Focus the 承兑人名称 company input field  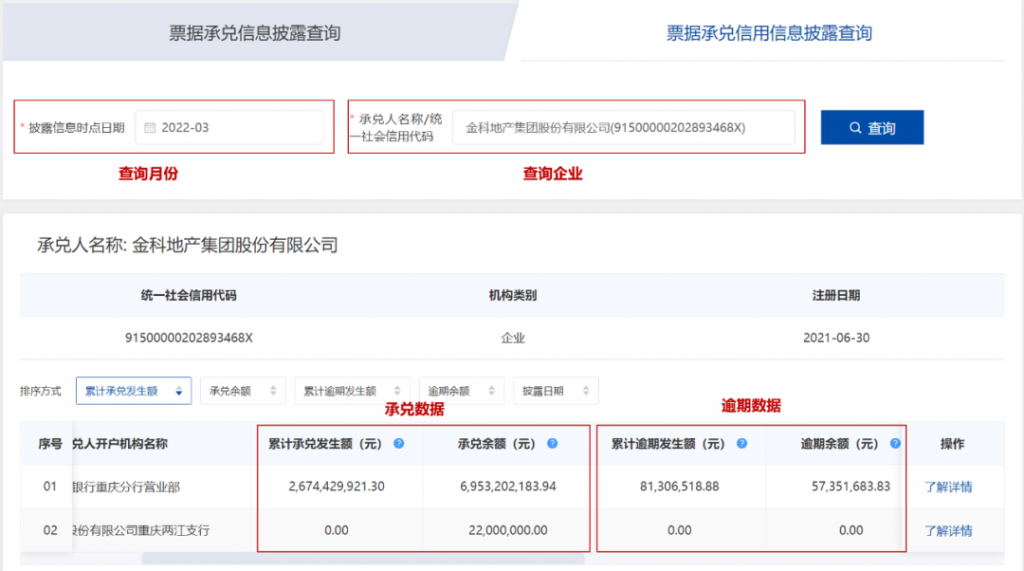point(624,127)
